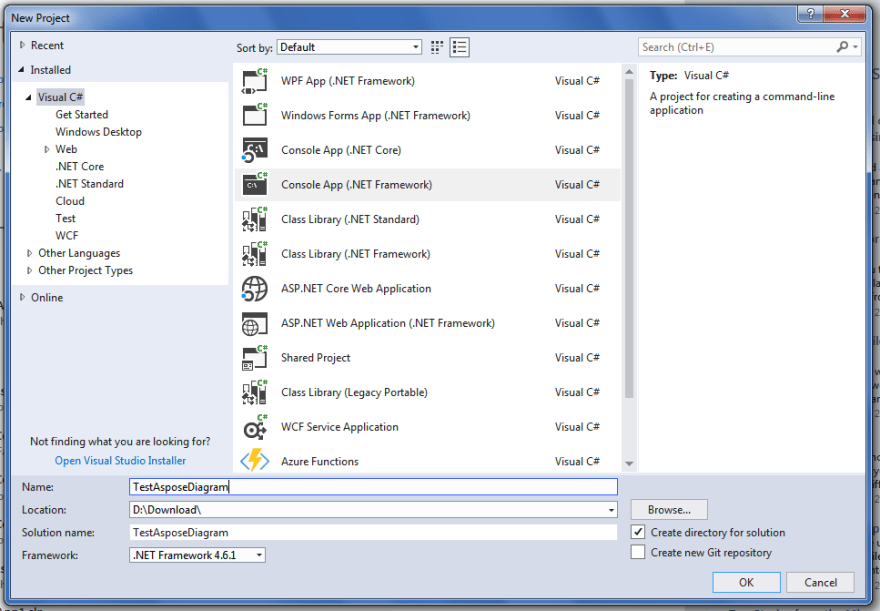
Task: Click the WCF Service Application gear icon
Action: coord(255,427)
